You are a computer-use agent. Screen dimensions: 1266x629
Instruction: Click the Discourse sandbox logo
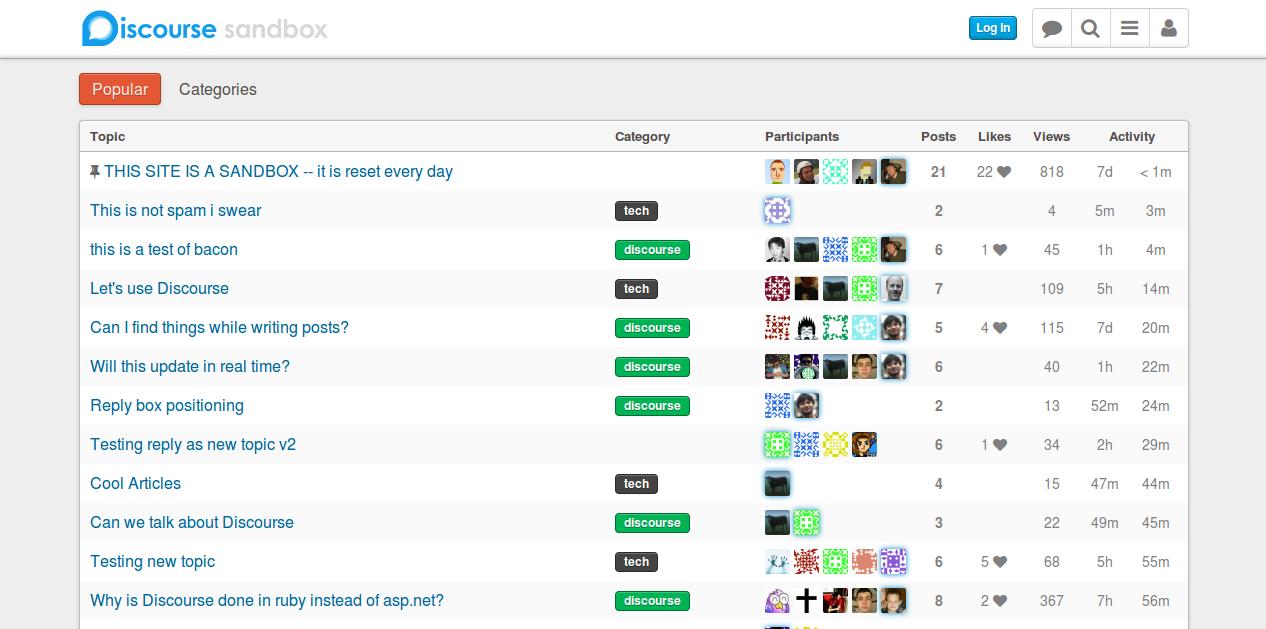204,28
